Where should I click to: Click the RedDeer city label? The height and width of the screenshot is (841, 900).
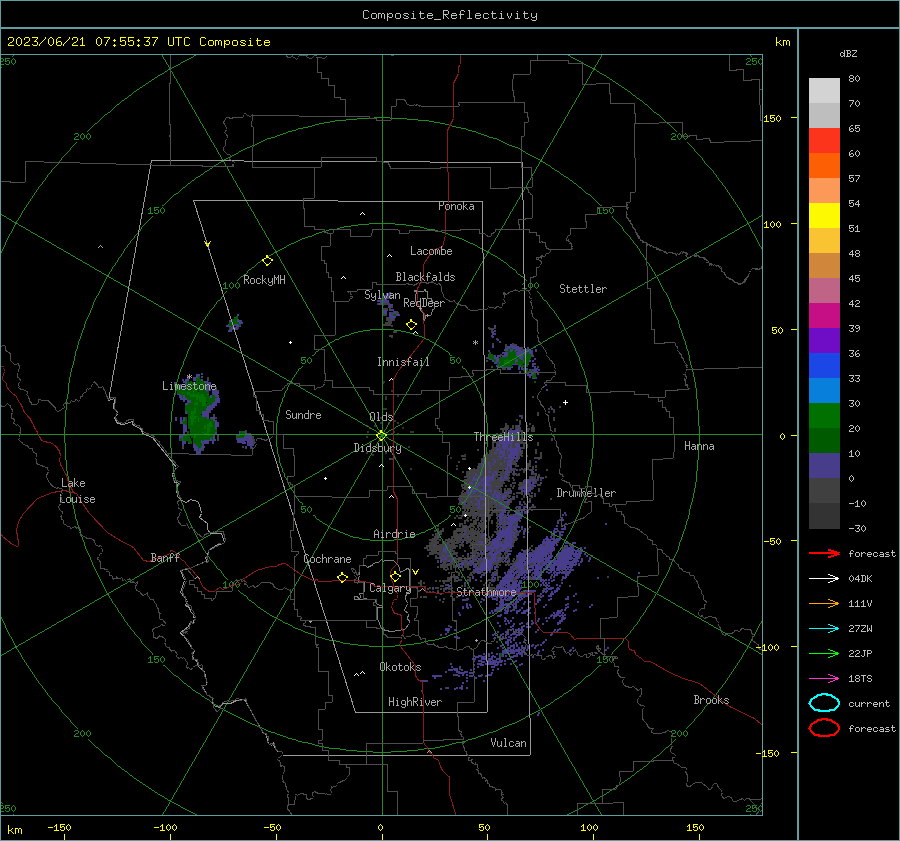click(424, 303)
